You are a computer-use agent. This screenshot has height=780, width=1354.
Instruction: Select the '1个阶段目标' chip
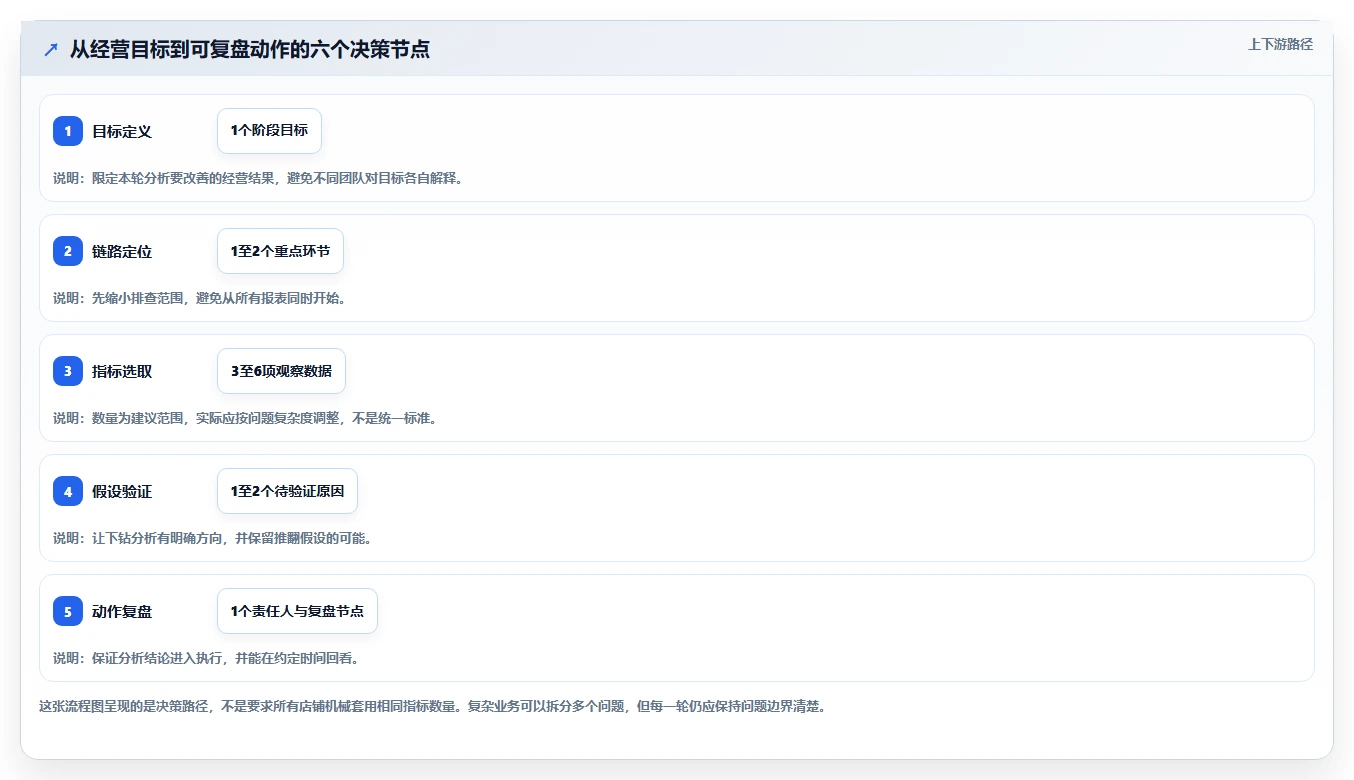pyautogui.click(x=269, y=131)
